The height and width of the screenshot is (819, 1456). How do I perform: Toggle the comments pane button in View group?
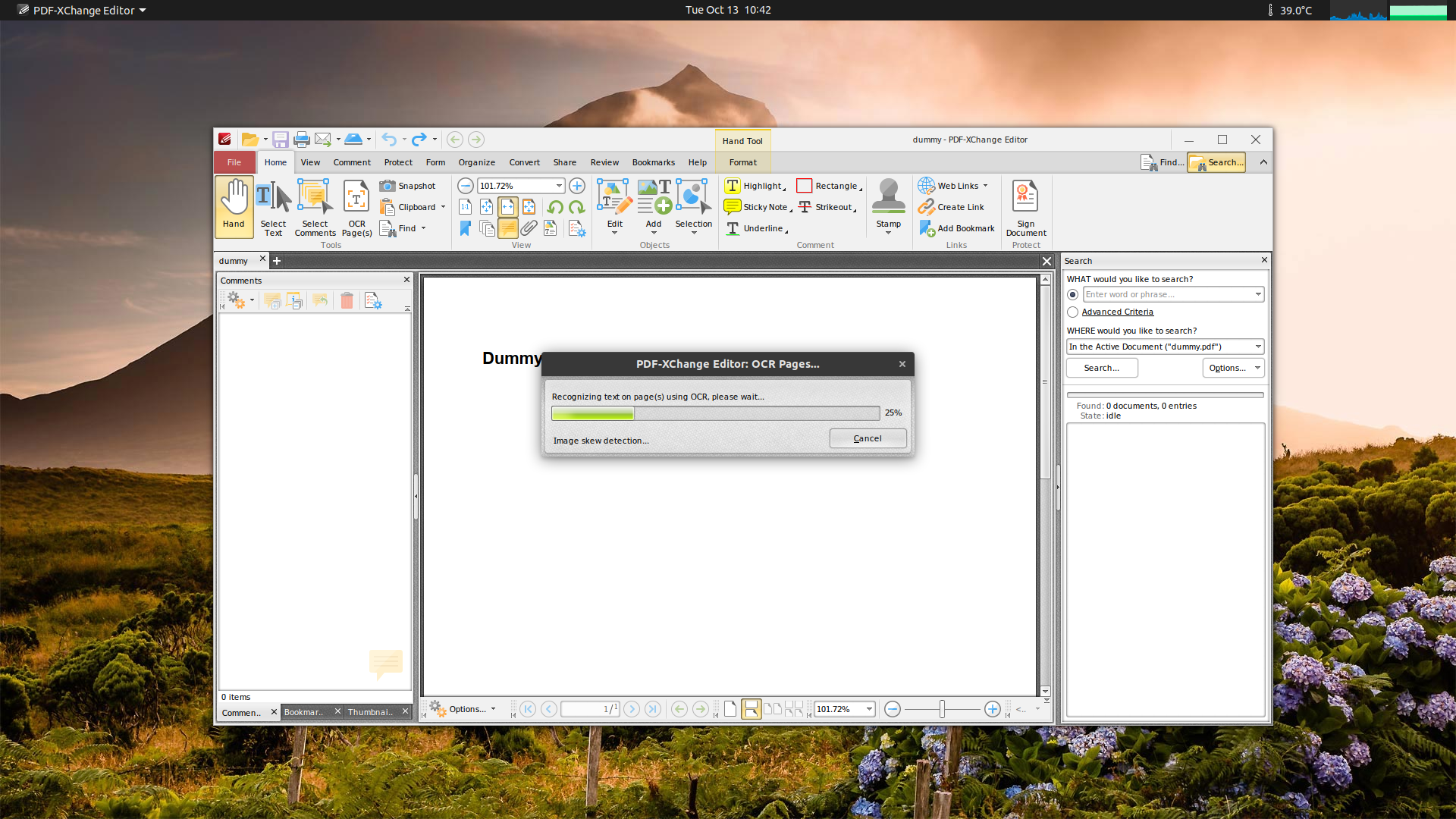[x=508, y=228]
